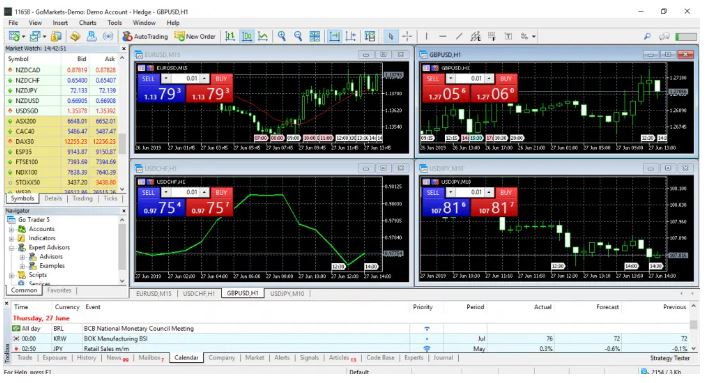Open the Charts menu
This screenshot has height=383, width=712.
(87, 22)
